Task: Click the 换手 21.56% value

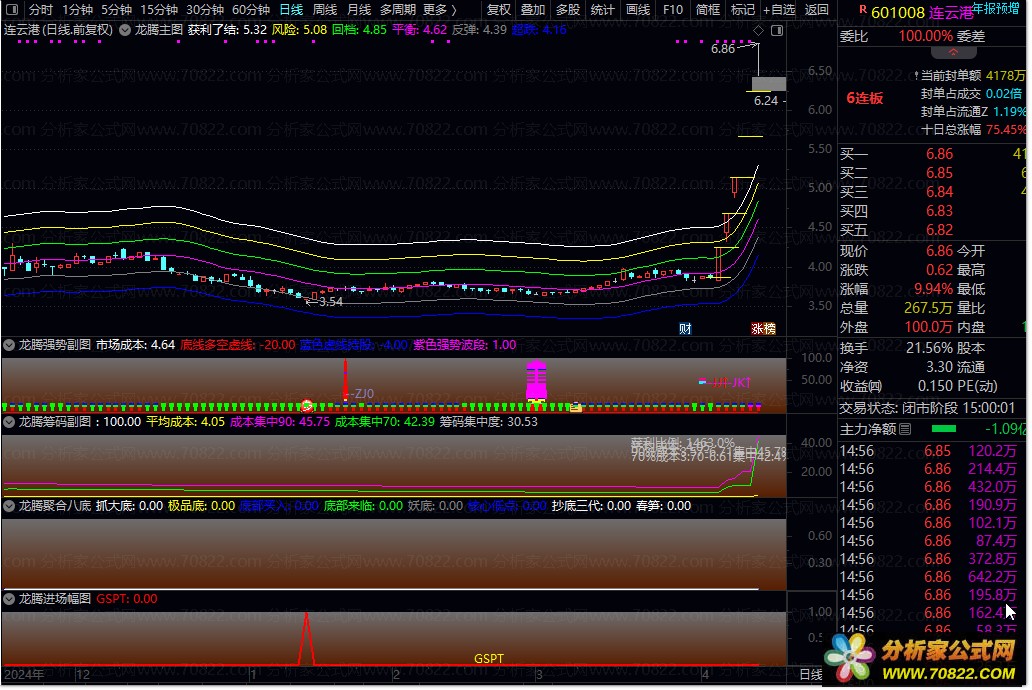Action: pos(929,348)
